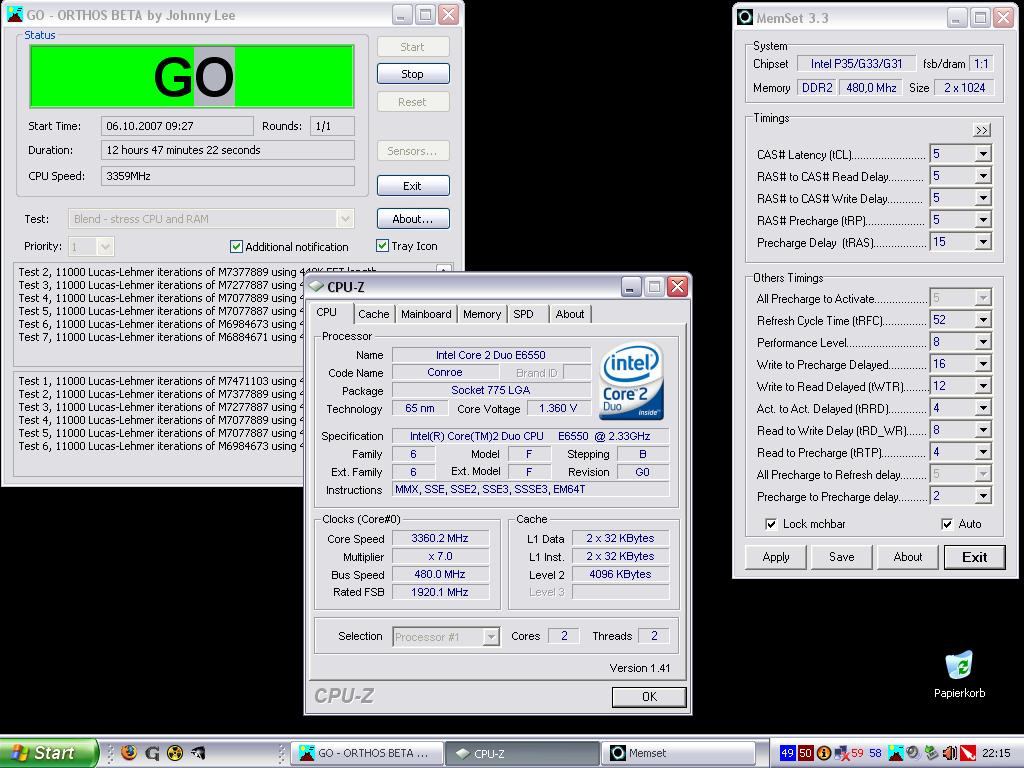Open the RAS# to CAS# Read Delay dropdown
1024x768 pixels.
(983, 176)
